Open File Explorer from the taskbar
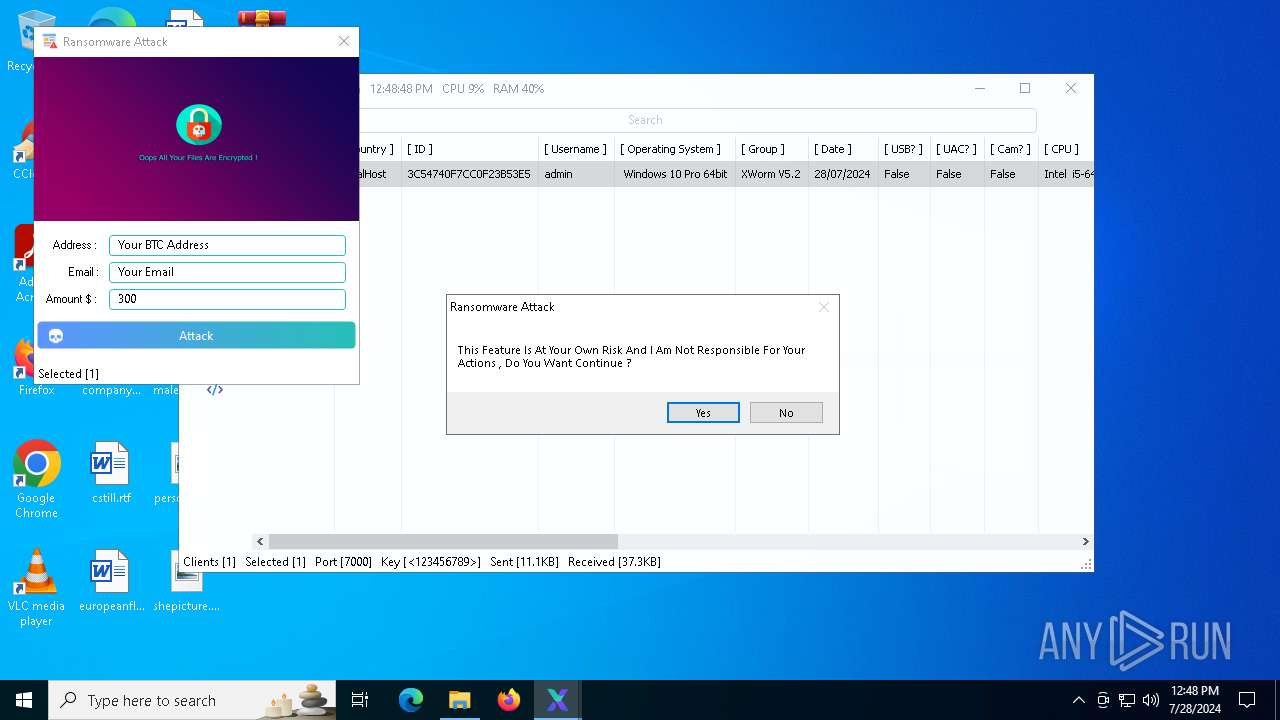The height and width of the screenshot is (720, 1280). point(459,700)
